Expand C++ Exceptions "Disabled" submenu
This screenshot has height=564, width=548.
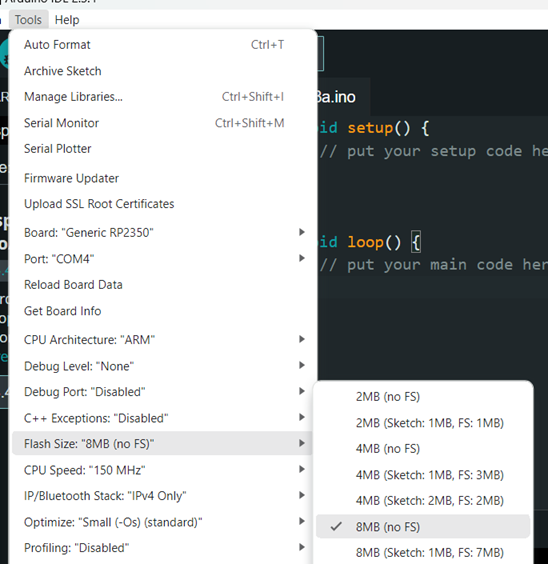163,418
